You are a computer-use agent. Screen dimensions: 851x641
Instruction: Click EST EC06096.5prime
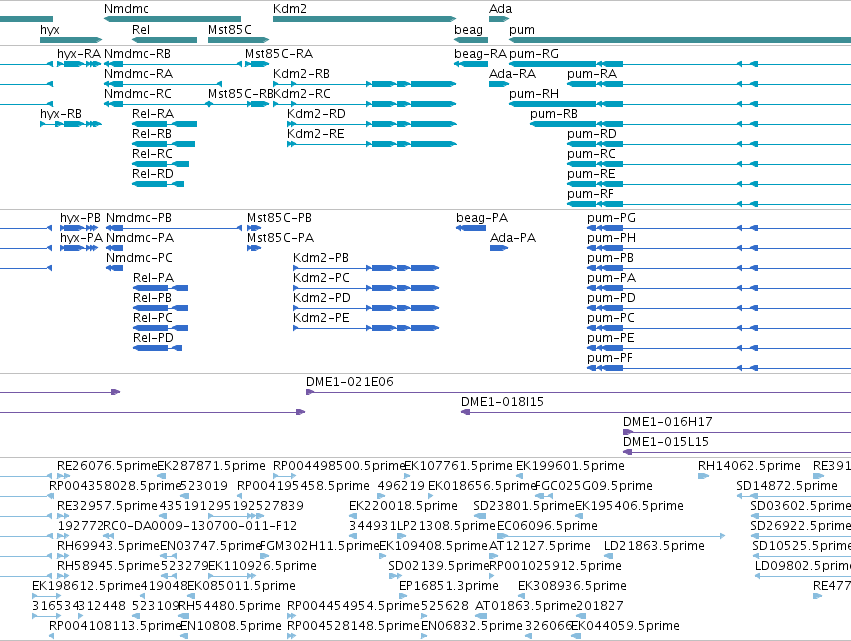(611, 536)
